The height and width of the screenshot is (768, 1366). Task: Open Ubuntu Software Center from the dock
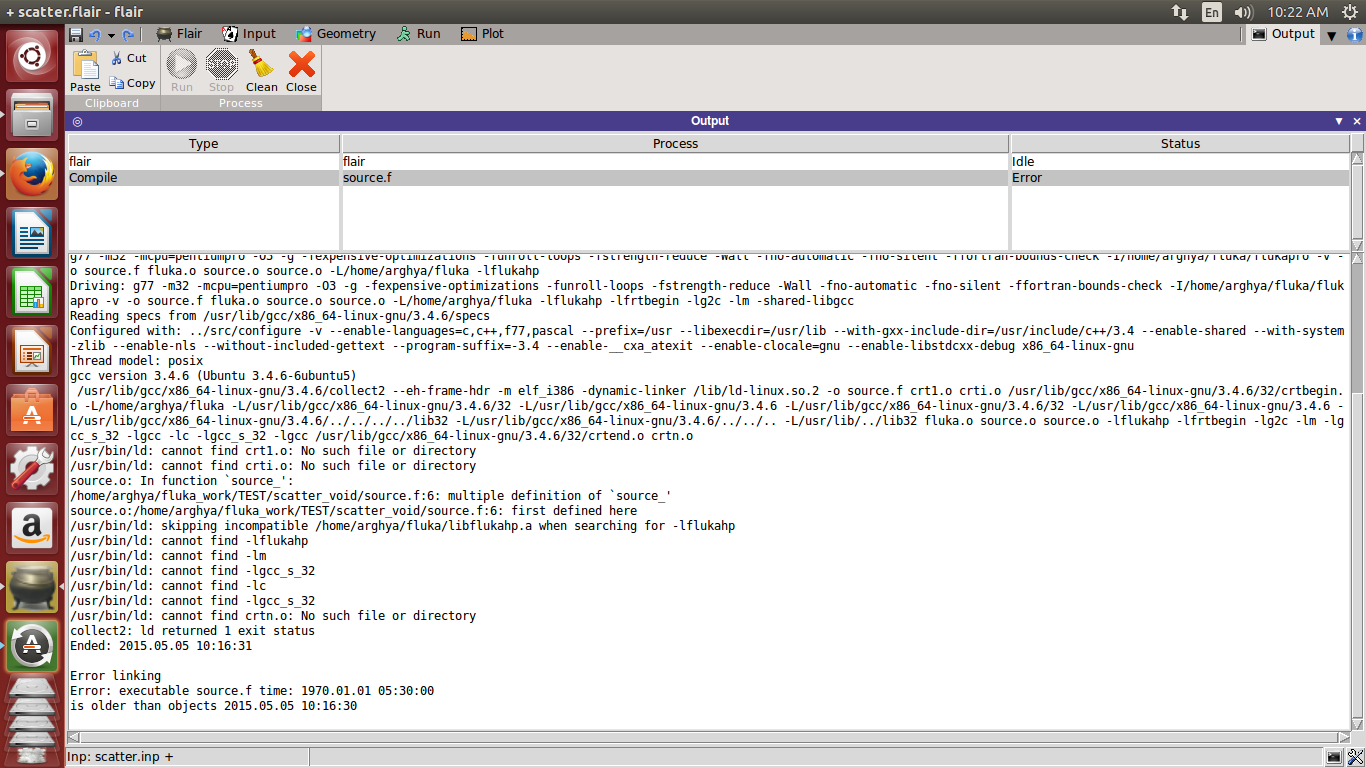click(32, 410)
